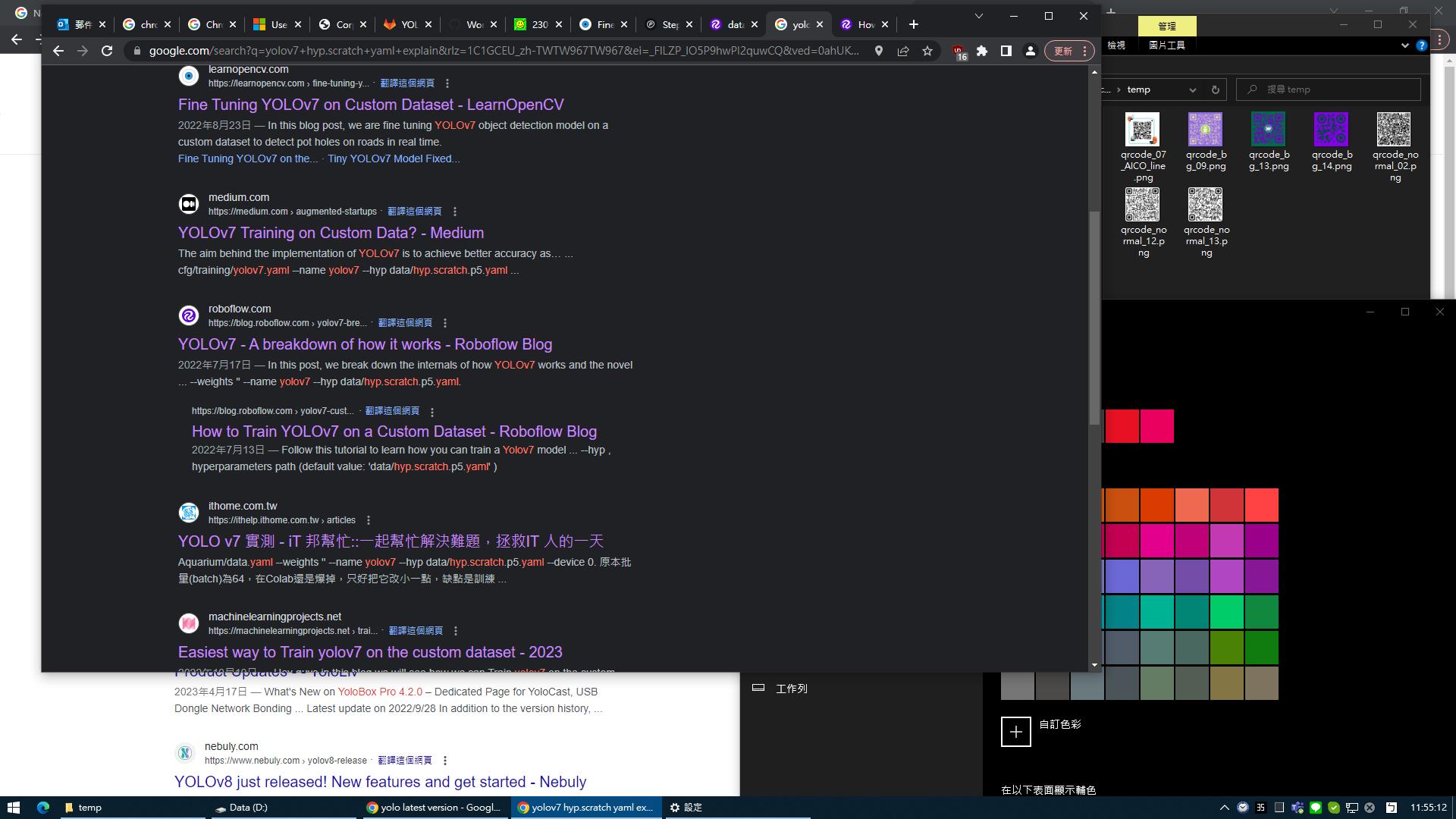Click 翻譯這個網頁 for the medium.com result
This screenshot has width=1456, height=819.
click(x=414, y=212)
